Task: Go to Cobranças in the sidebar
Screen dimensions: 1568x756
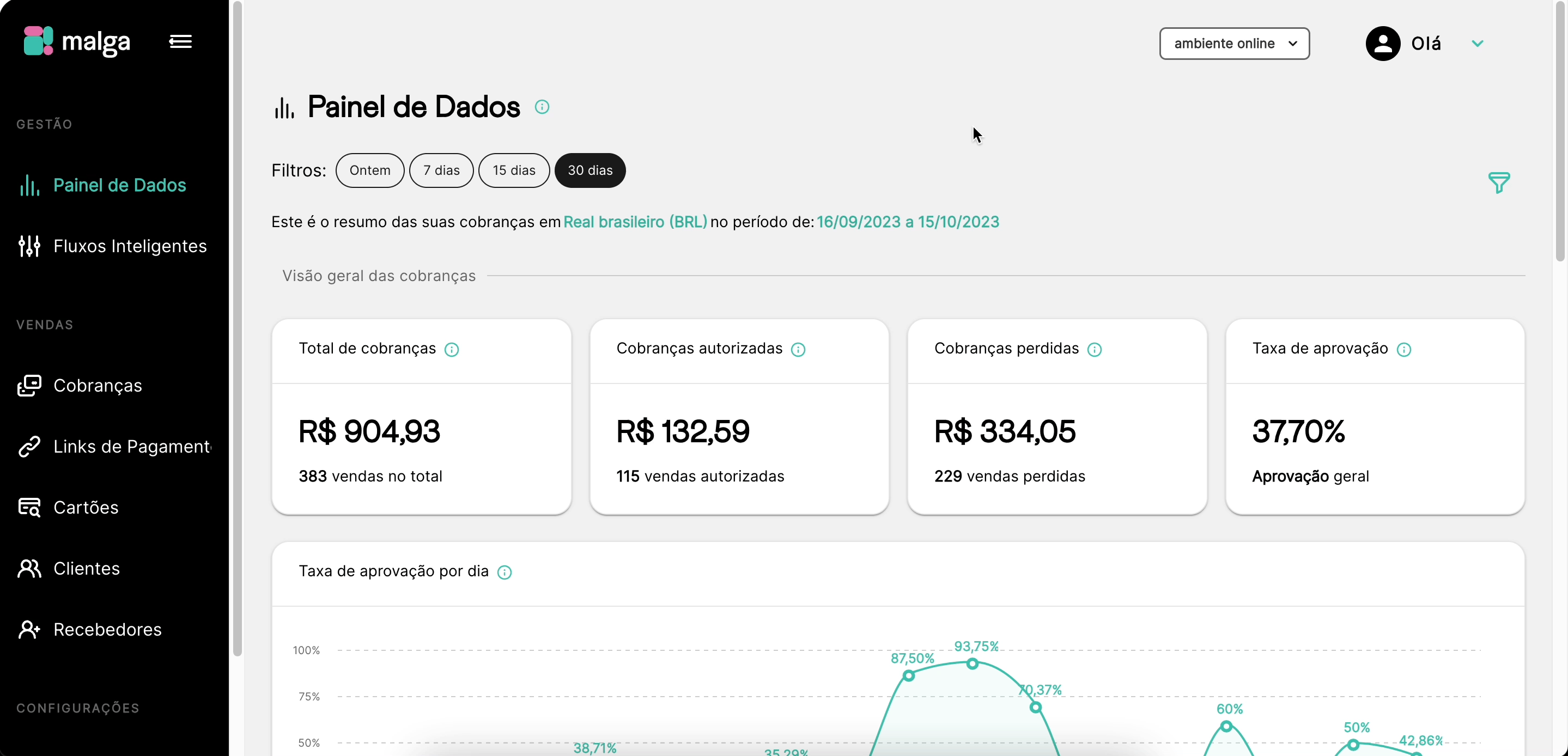Action: coord(98,385)
